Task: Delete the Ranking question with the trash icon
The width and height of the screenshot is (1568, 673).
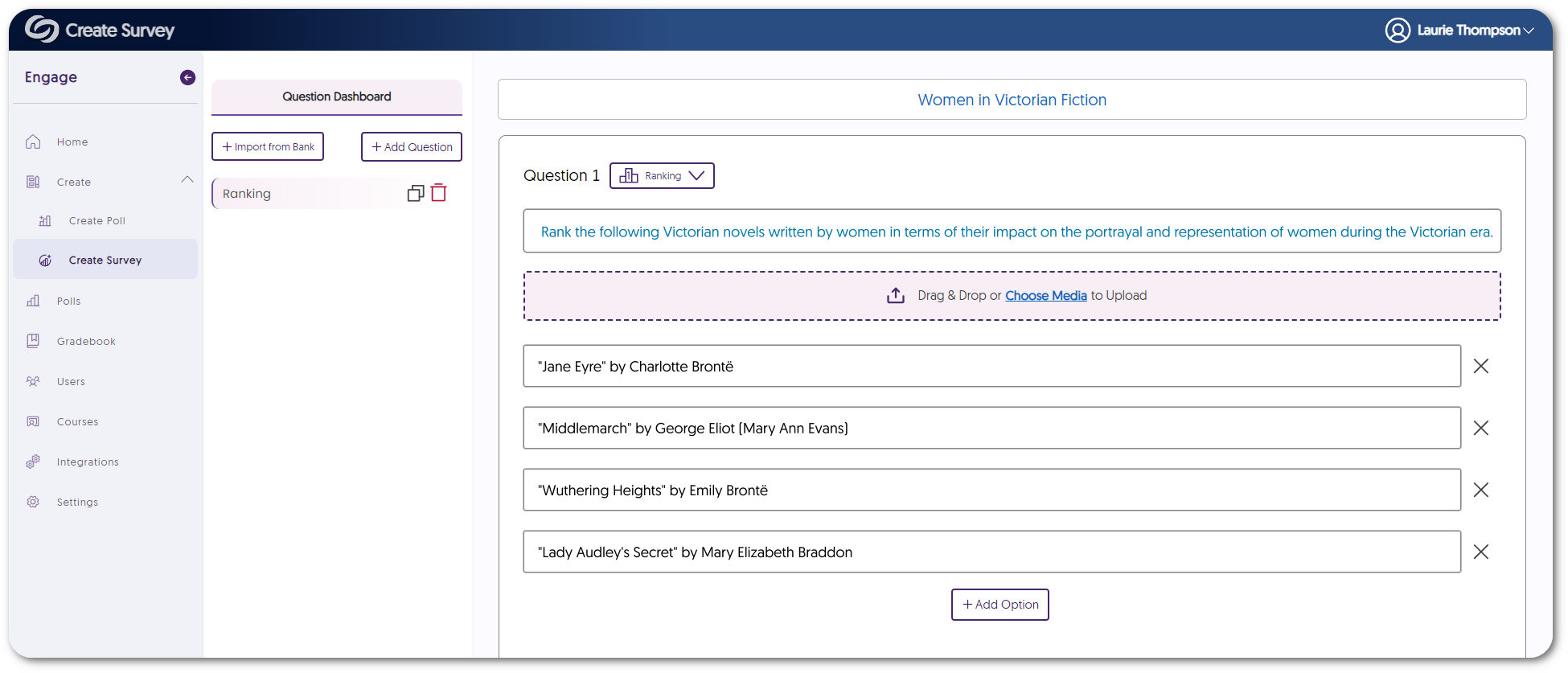Action: (439, 193)
